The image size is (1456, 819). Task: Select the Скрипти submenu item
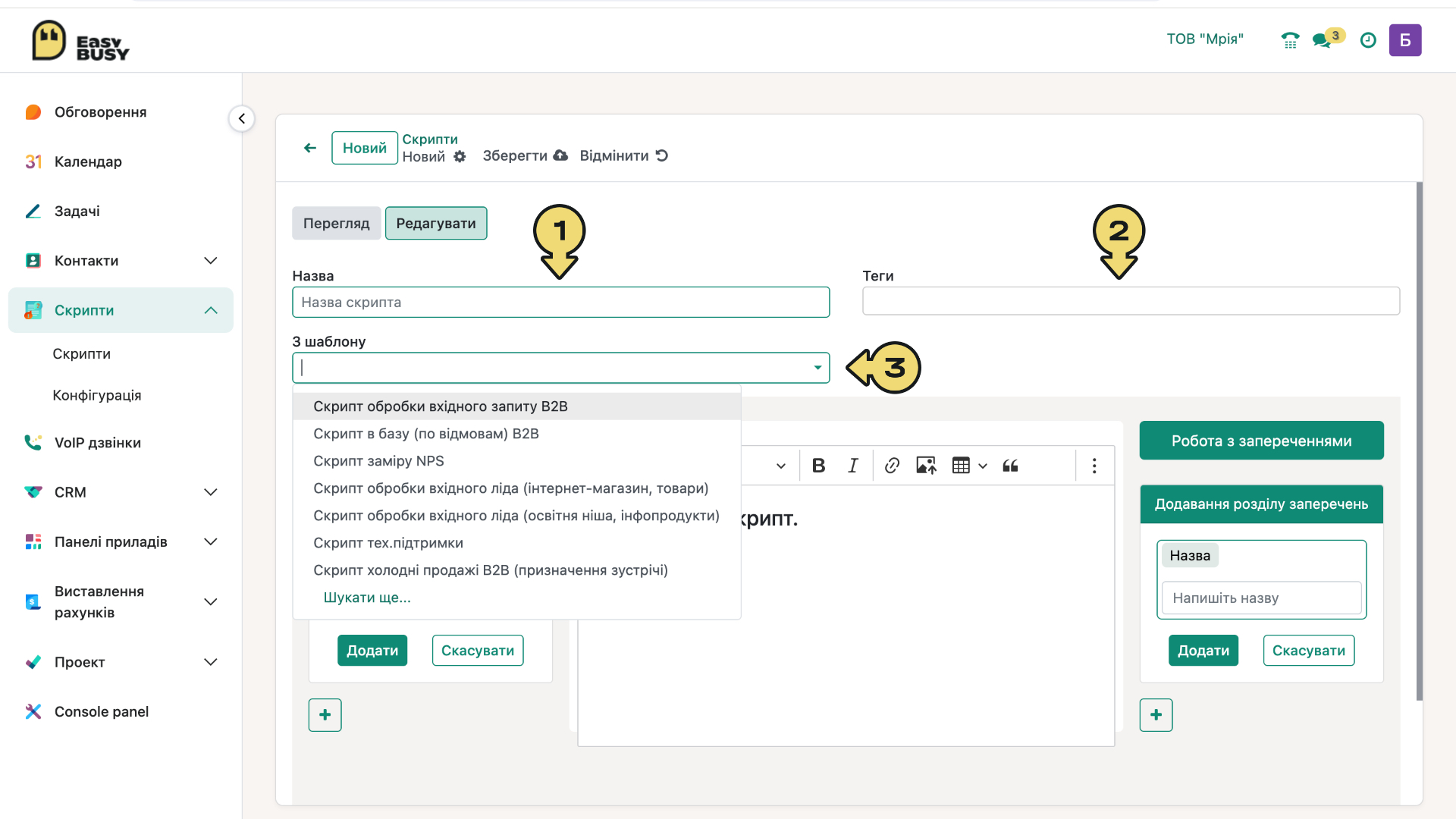(x=82, y=354)
